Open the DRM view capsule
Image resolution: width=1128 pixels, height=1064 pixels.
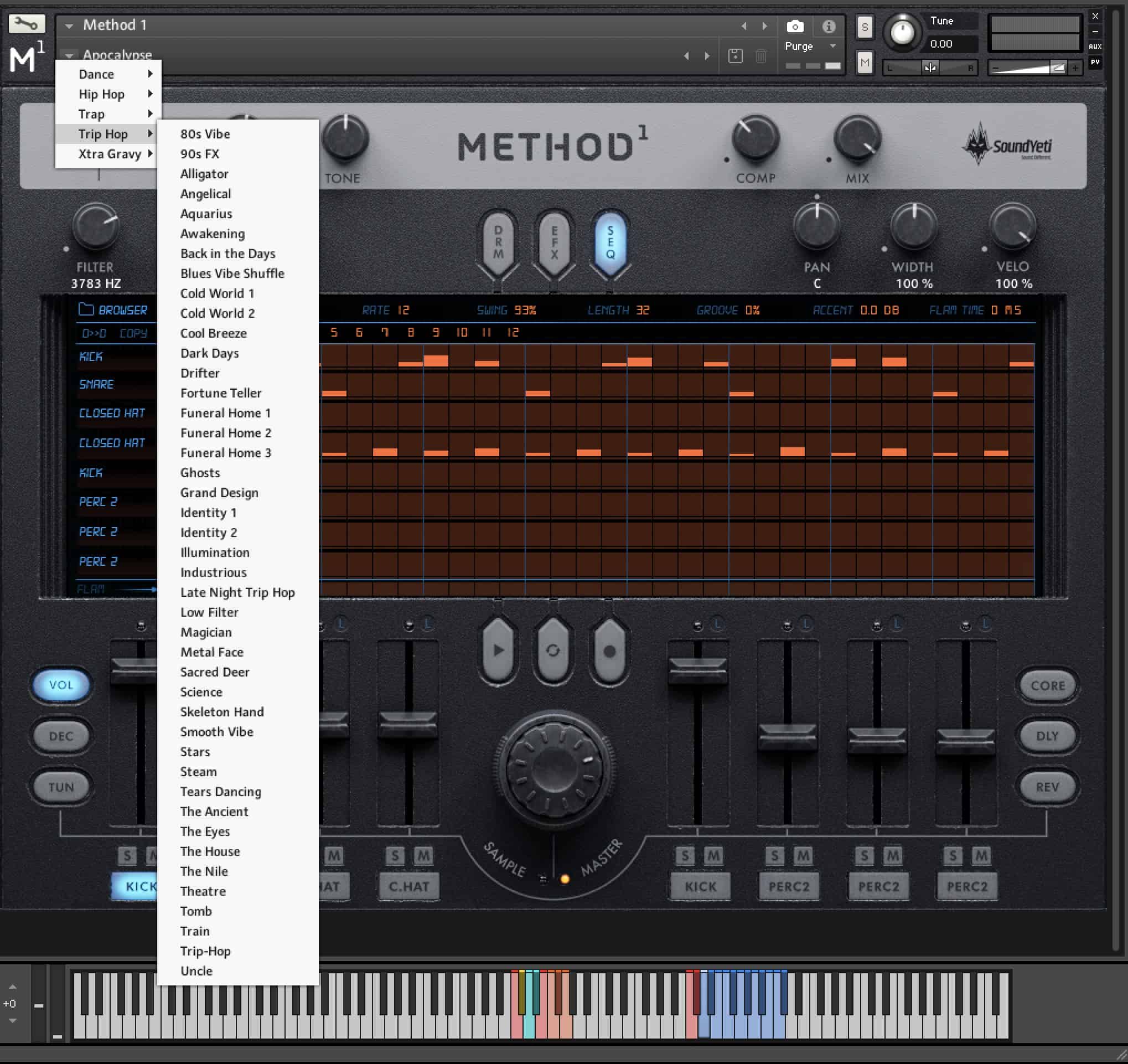tap(498, 242)
